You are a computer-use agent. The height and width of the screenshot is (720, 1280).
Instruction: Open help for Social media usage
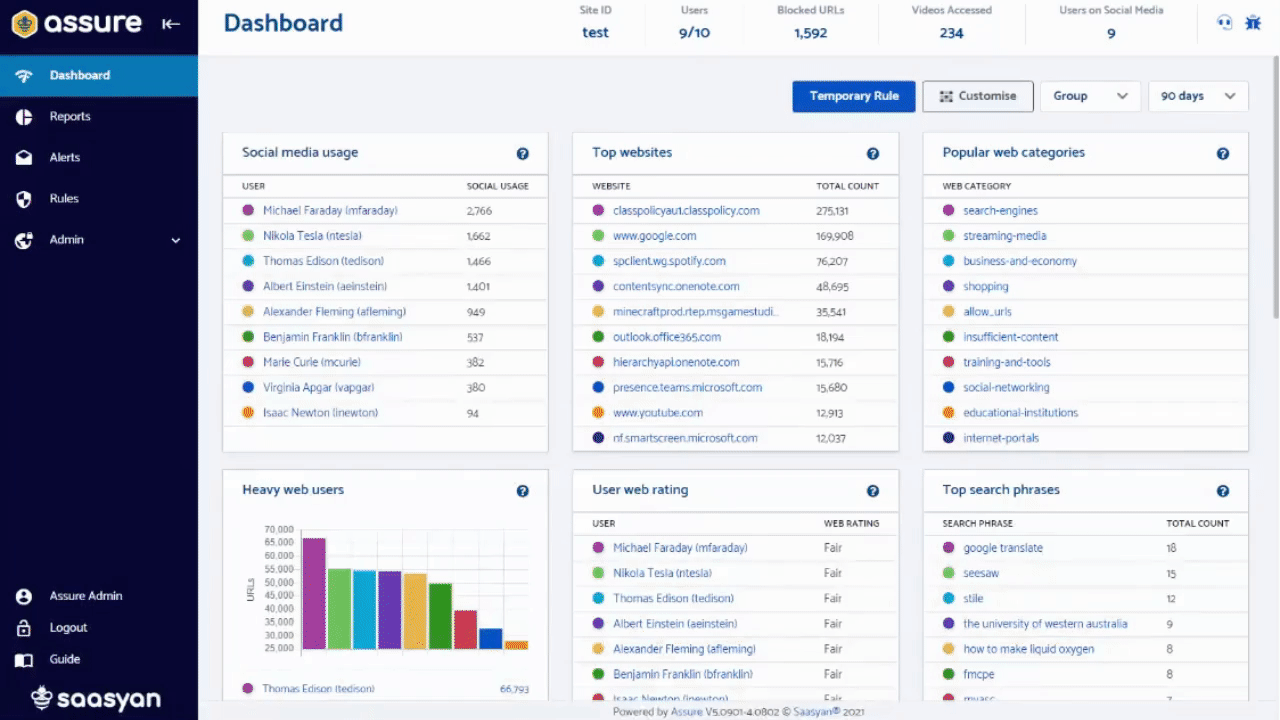522,154
